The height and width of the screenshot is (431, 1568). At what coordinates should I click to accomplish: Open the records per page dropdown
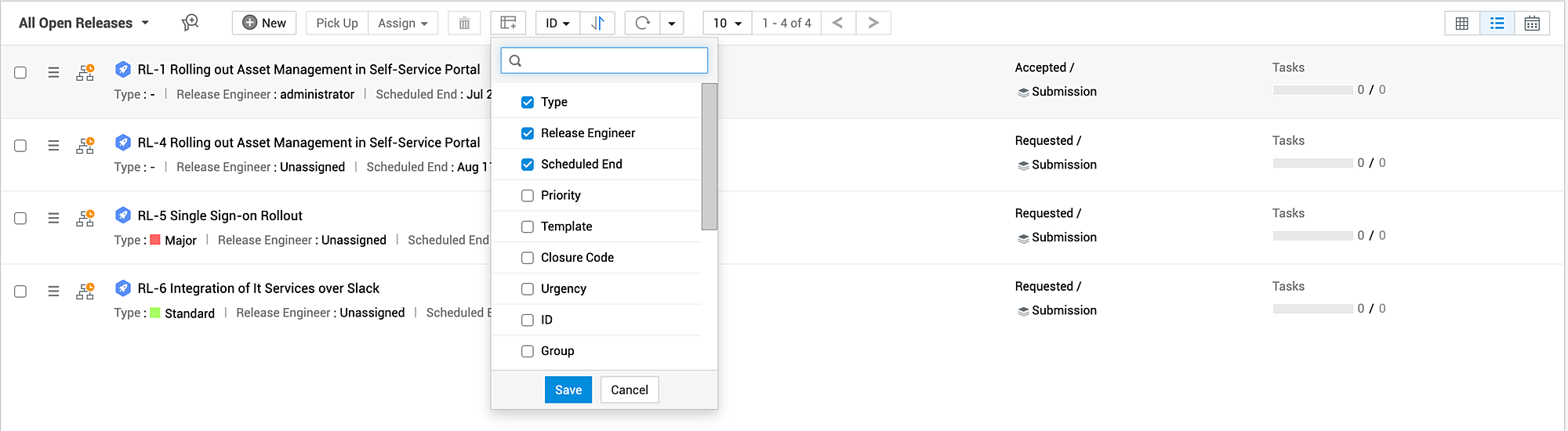pos(727,24)
